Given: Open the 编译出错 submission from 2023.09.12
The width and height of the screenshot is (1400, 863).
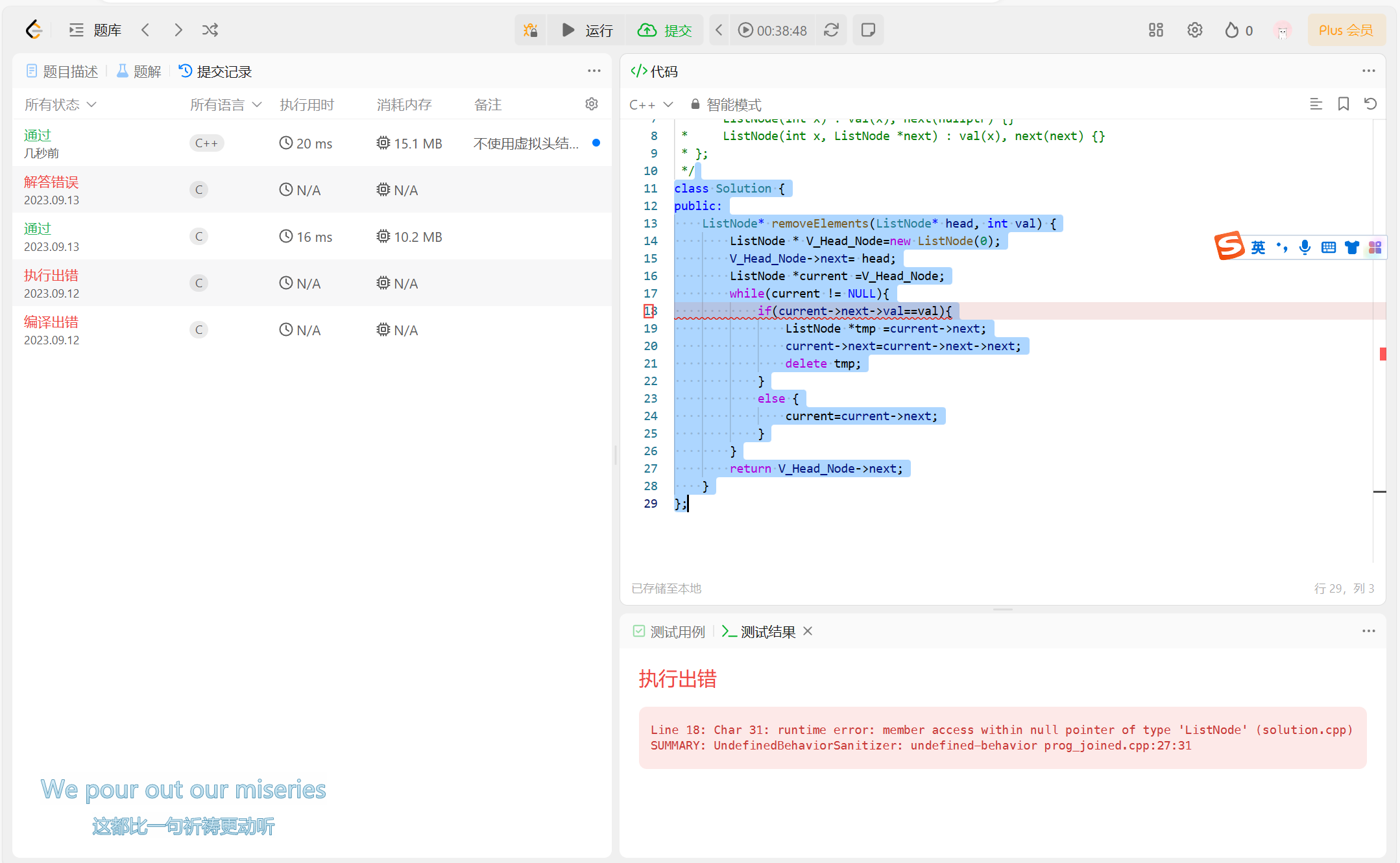Looking at the screenshot, I should click(x=311, y=329).
